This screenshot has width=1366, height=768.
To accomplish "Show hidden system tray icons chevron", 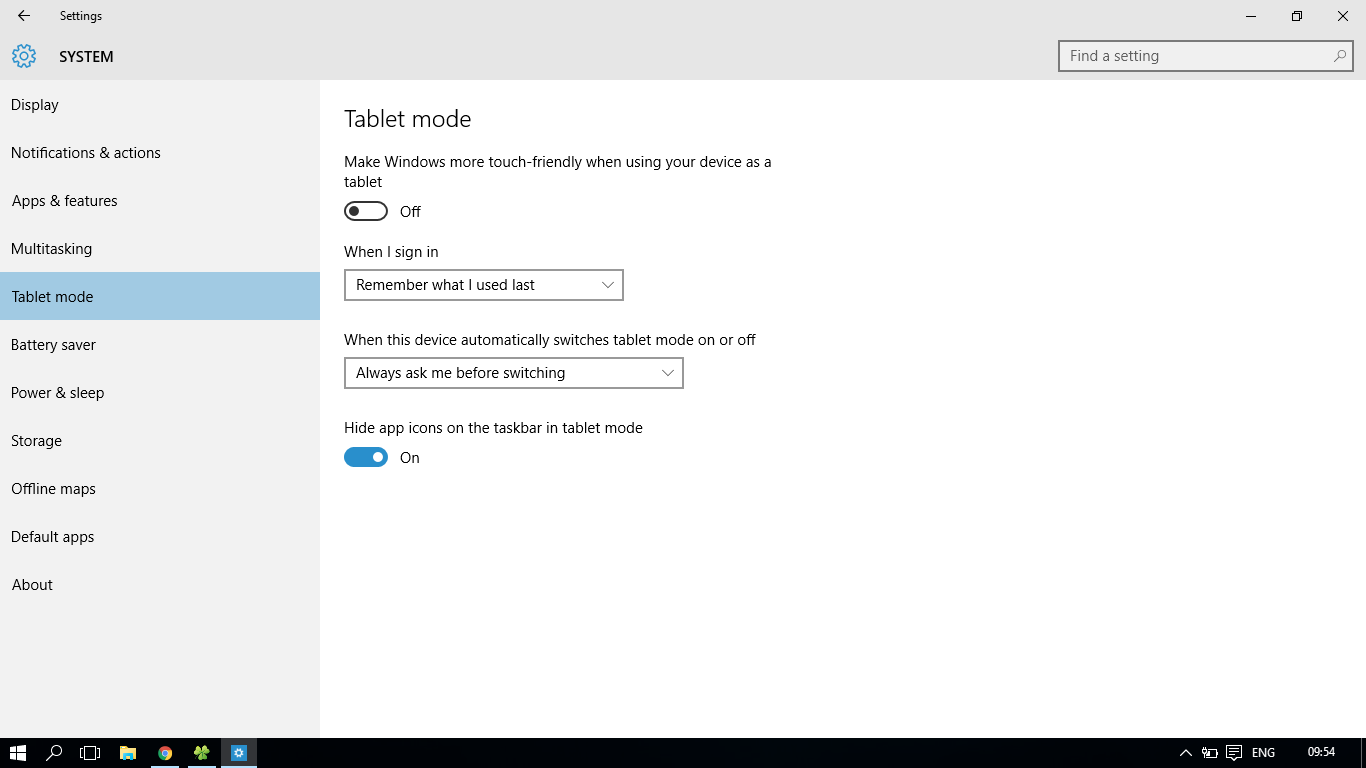I will tap(1185, 753).
